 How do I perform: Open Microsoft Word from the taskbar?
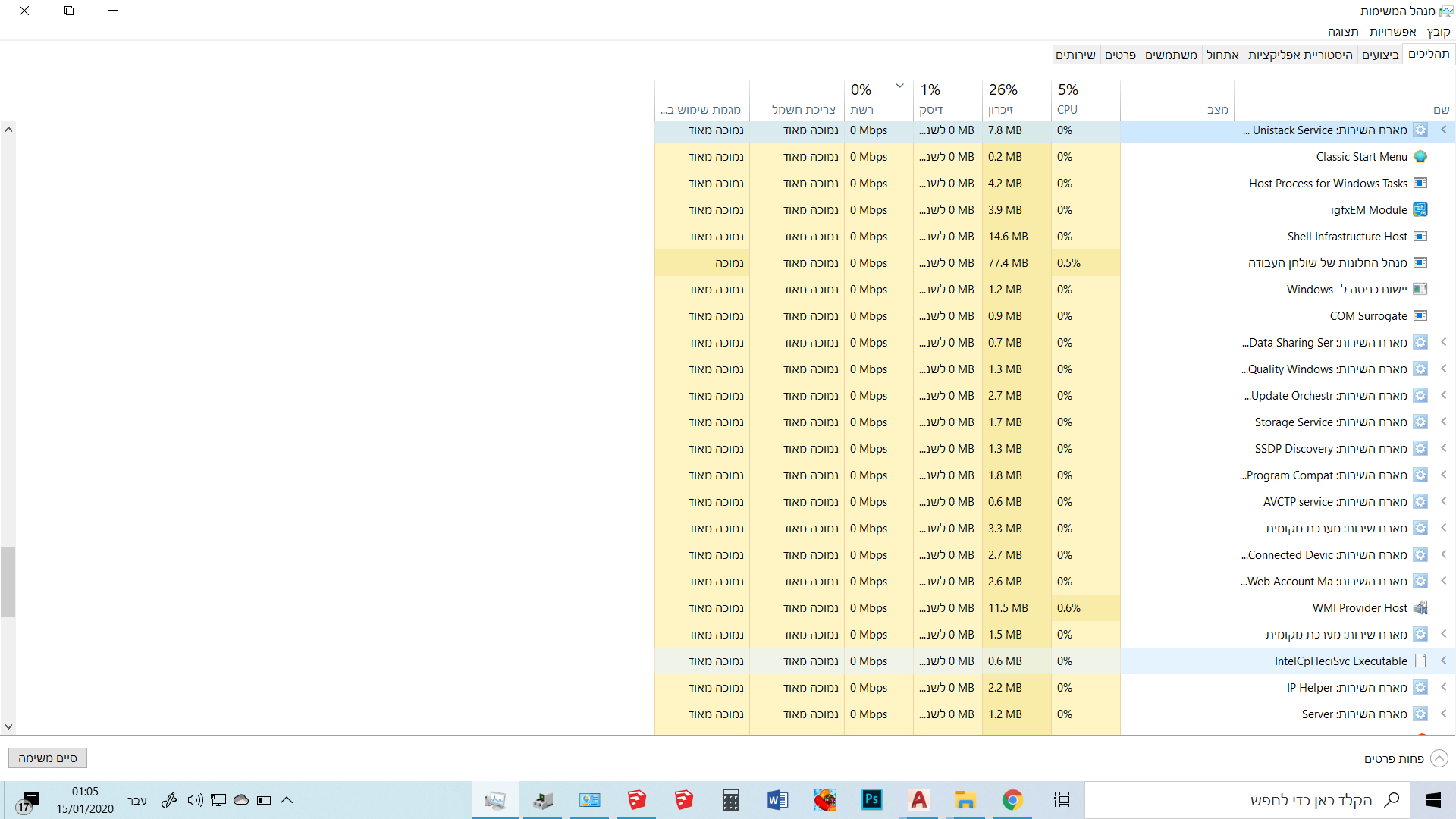click(777, 800)
